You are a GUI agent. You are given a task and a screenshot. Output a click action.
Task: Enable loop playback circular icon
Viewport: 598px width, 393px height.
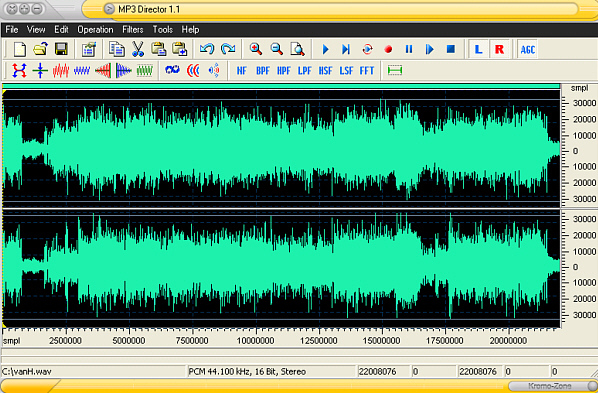[x=367, y=49]
